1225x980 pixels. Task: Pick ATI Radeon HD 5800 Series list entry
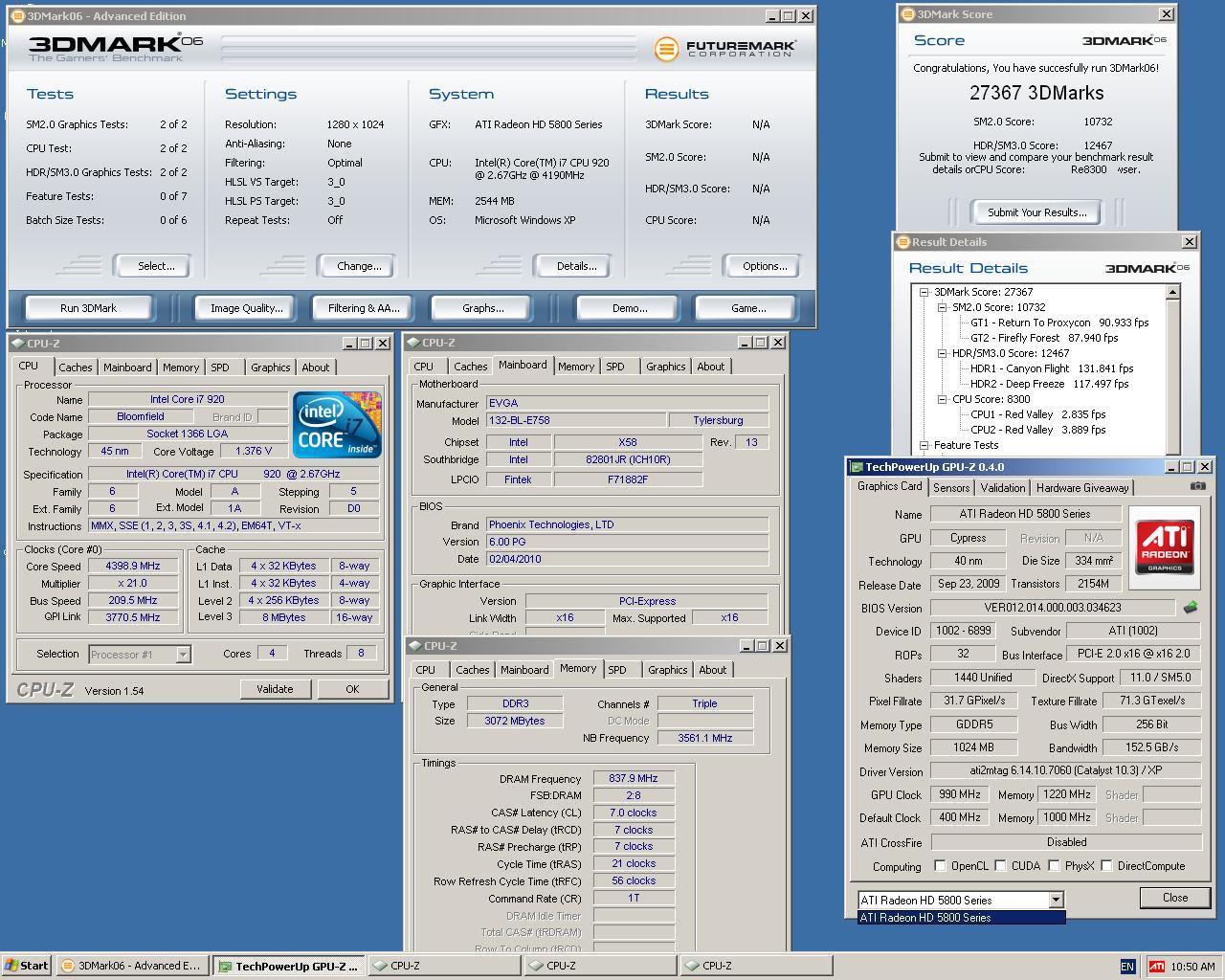[x=961, y=918]
